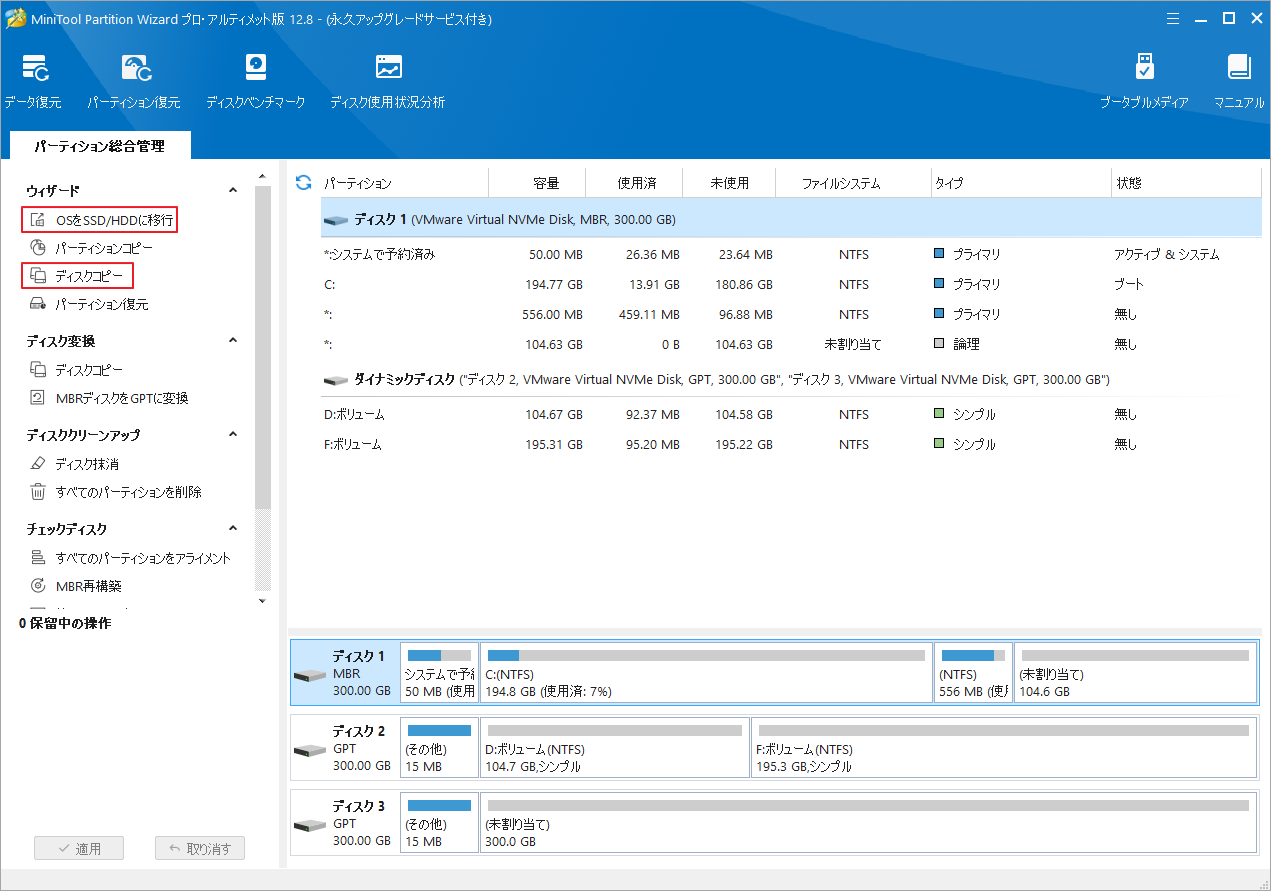Collapse the ディスククリーンアップ section
Viewport: 1271px width, 891px height.
pyautogui.click(x=234, y=435)
